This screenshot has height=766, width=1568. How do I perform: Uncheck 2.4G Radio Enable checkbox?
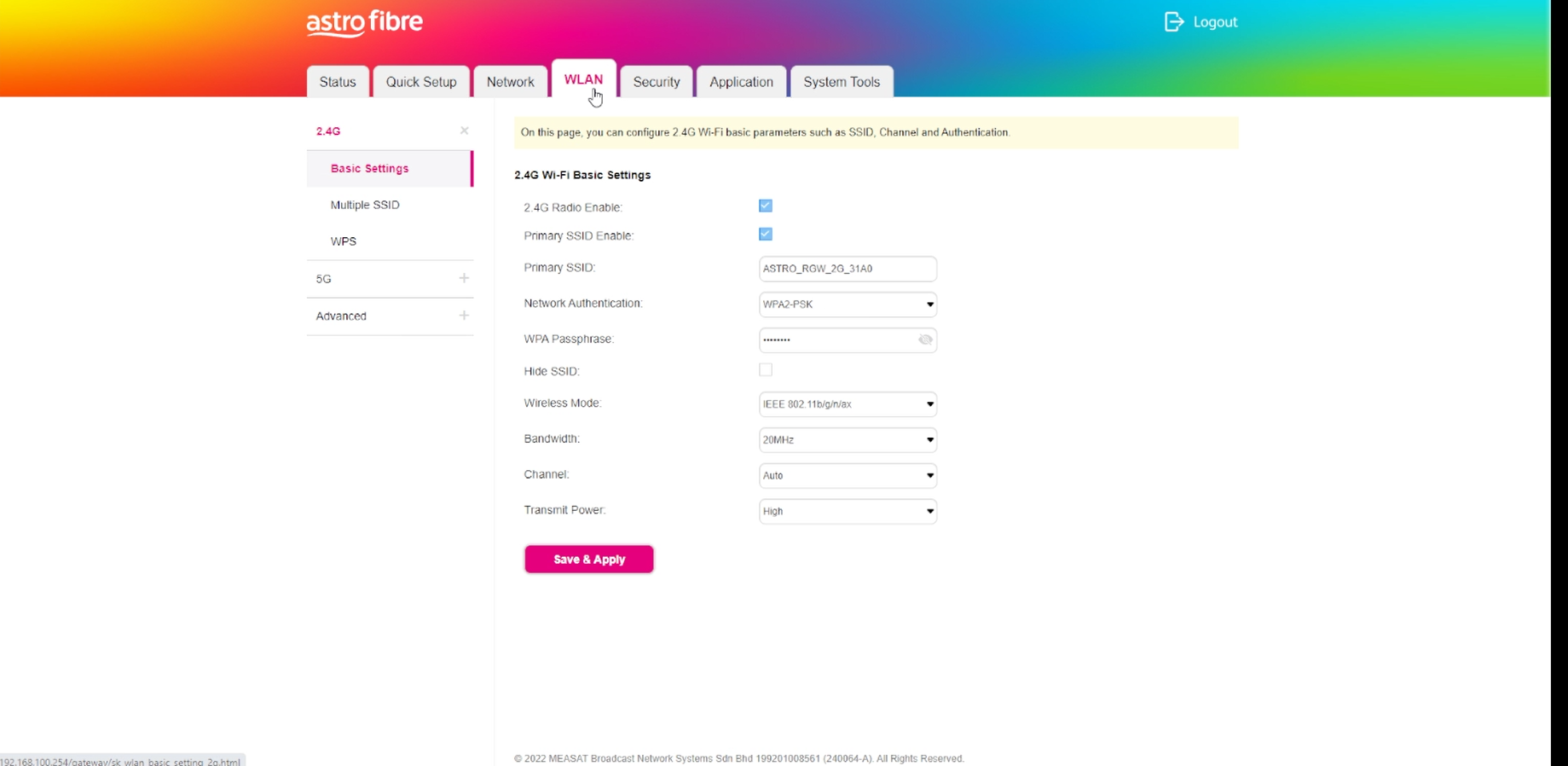tap(765, 206)
